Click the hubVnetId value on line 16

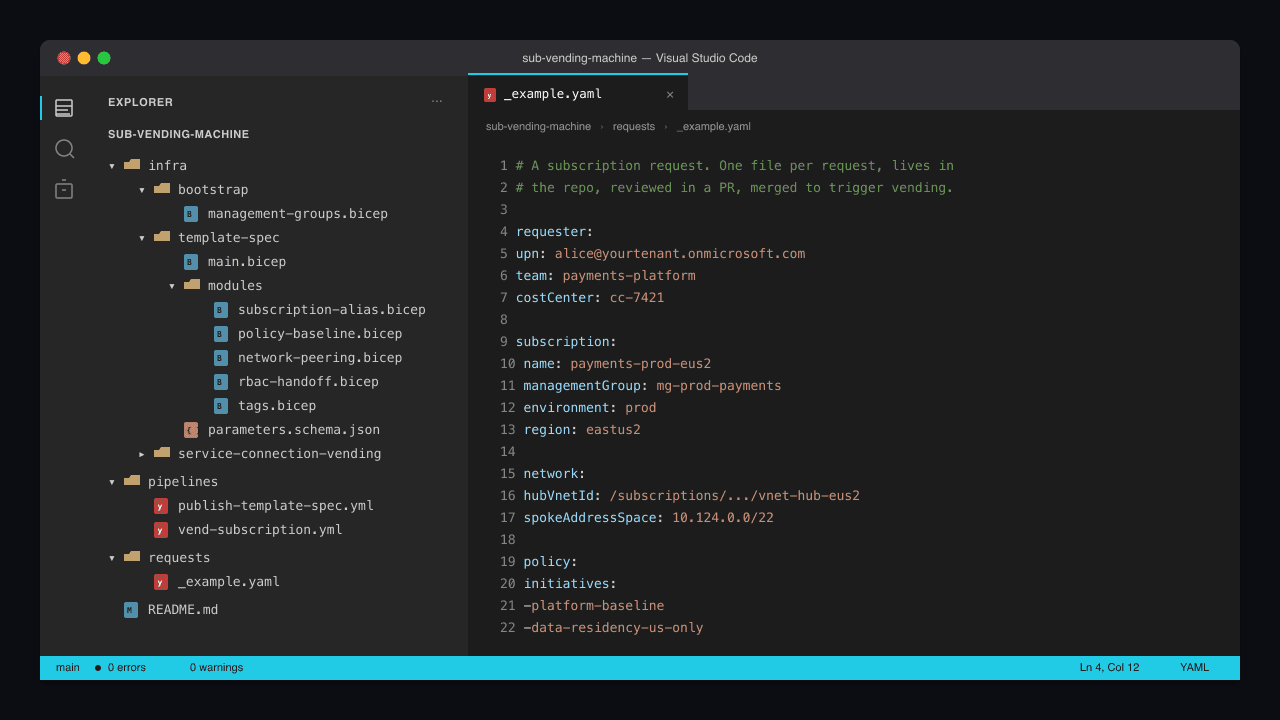[734, 496]
